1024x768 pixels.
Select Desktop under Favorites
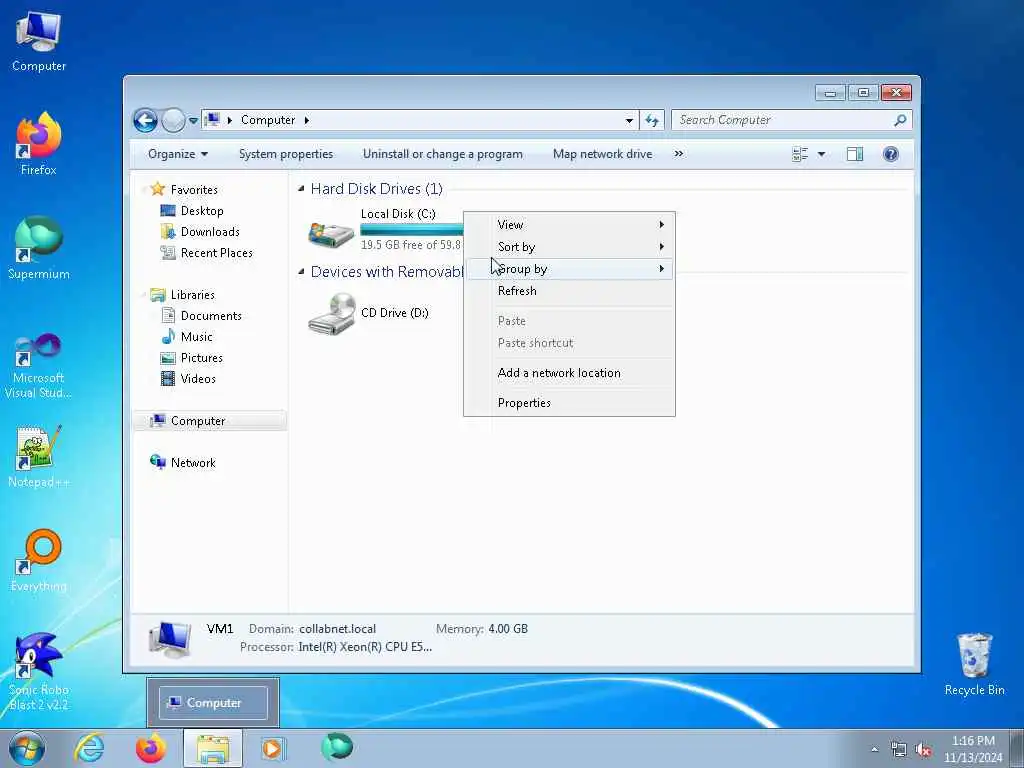click(x=202, y=211)
